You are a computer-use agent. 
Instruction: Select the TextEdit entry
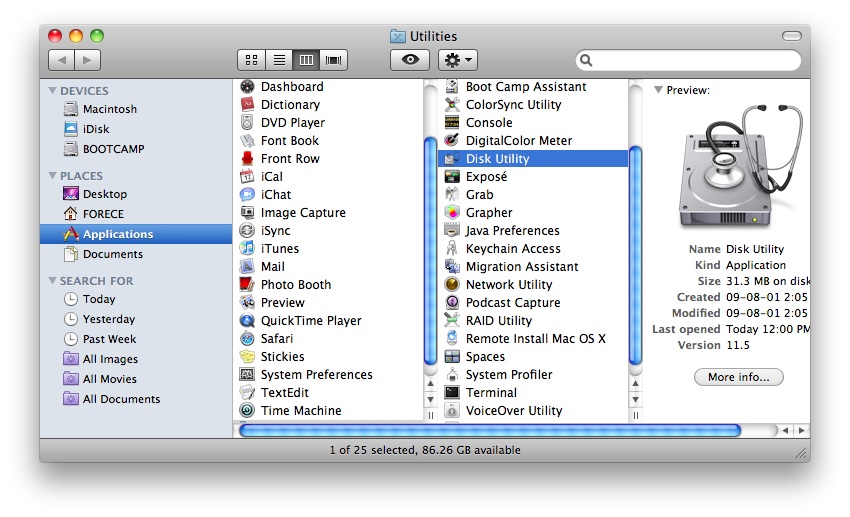[328, 392]
